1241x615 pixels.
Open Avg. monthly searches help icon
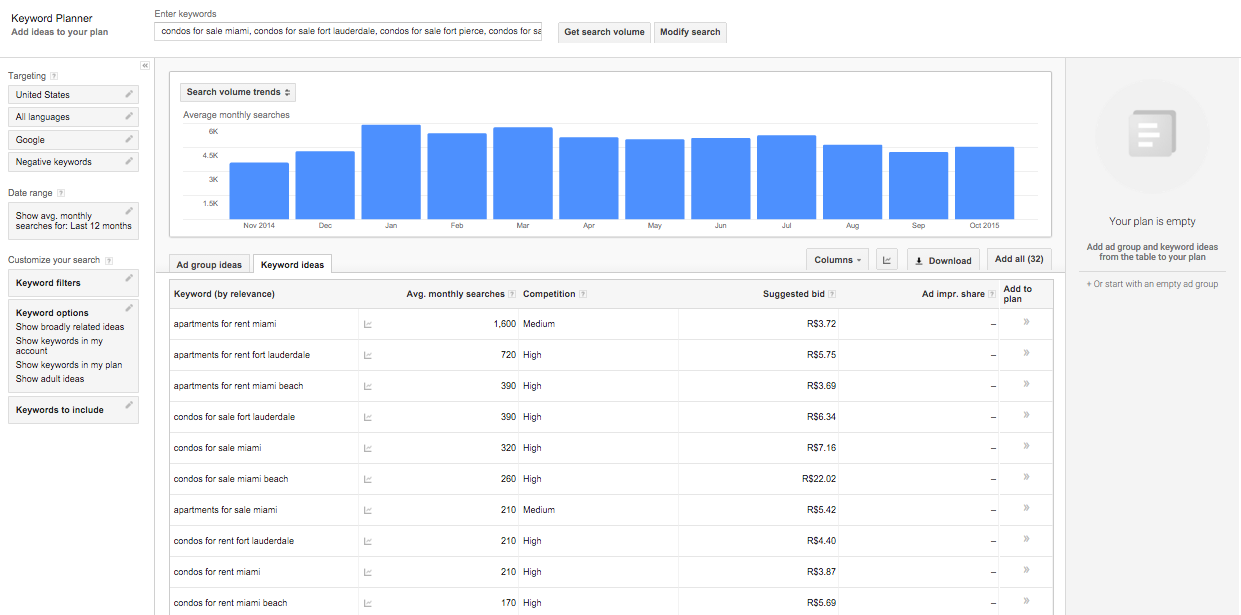click(x=512, y=294)
